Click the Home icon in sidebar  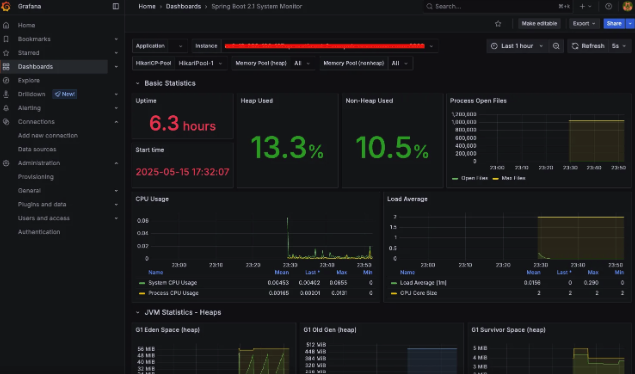6,25
